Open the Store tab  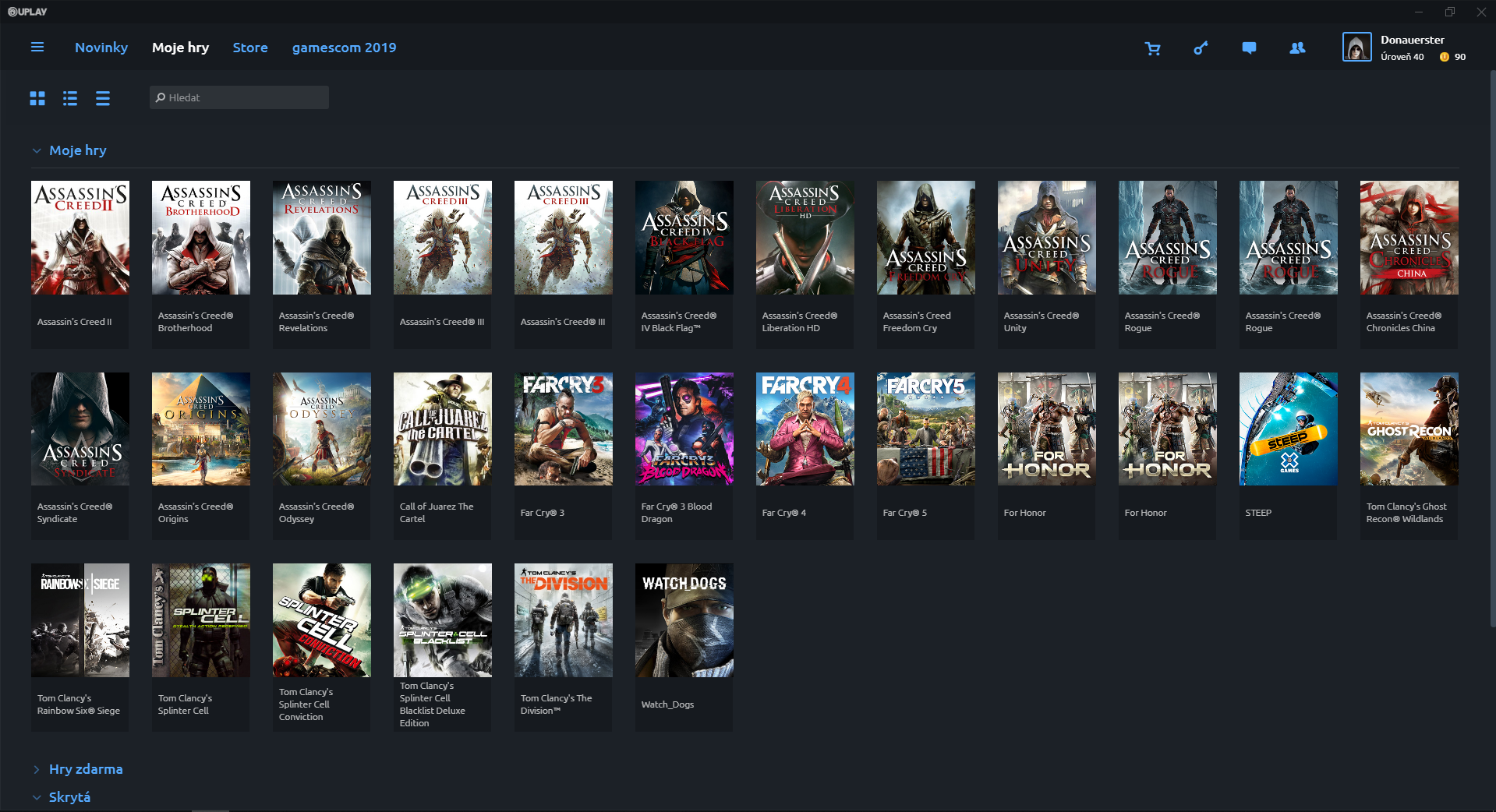pos(250,48)
